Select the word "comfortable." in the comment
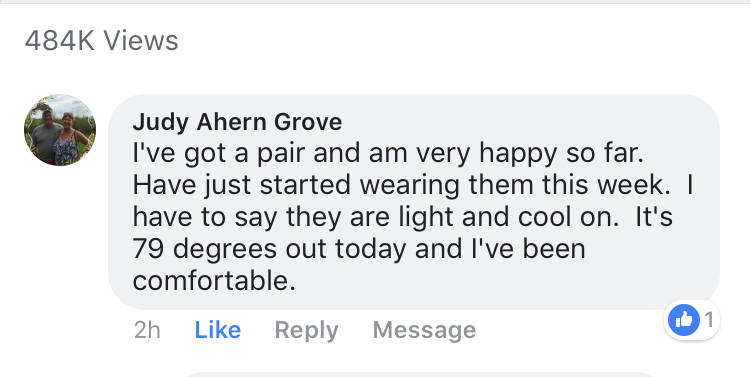The width and height of the screenshot is (750, 377). click(214, 281)
